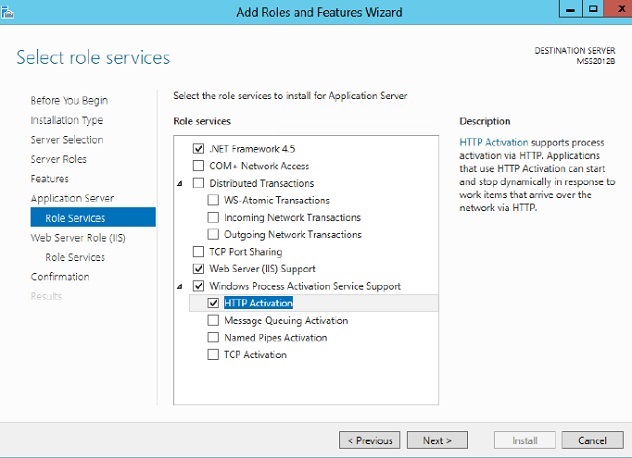The width and height of the screenshot is (632, 458).
Task: Minimize the wizard window
Action: point(570,9)
